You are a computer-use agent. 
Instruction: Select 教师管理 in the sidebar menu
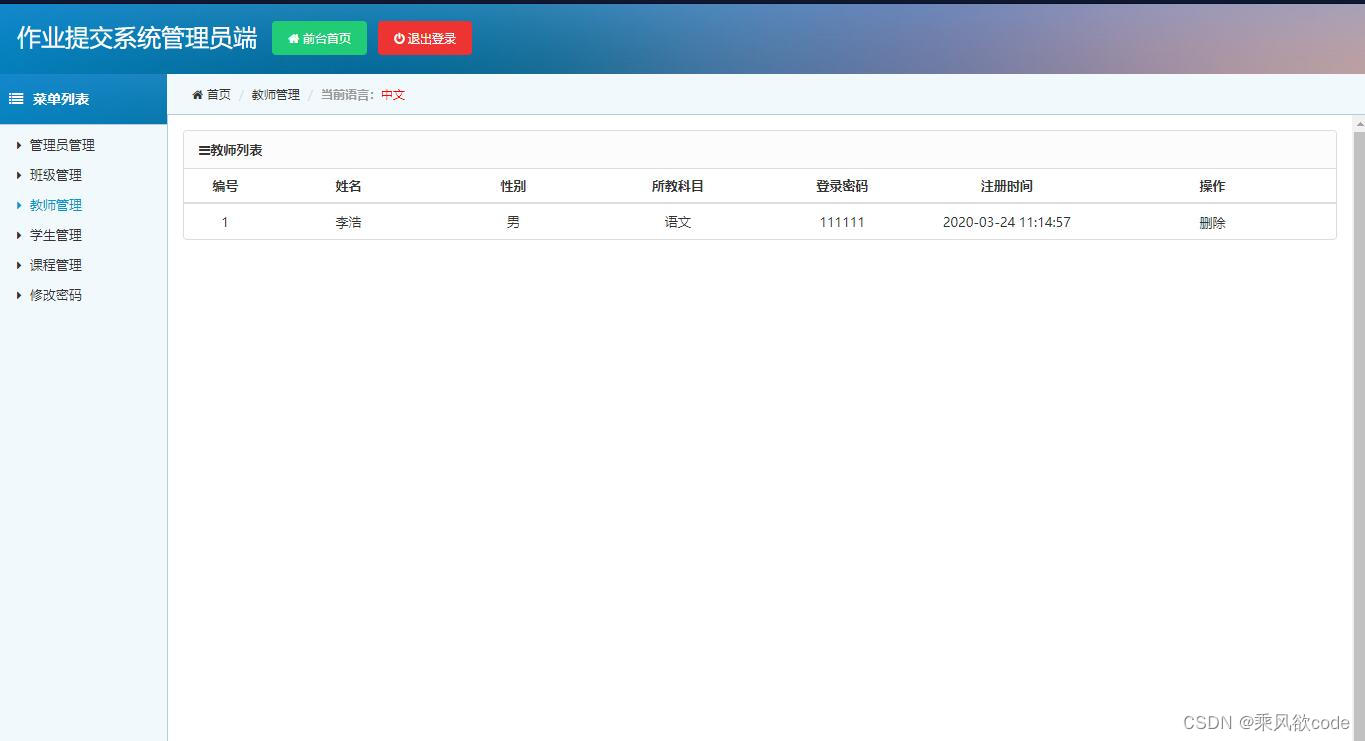click(x=55, y=205)
